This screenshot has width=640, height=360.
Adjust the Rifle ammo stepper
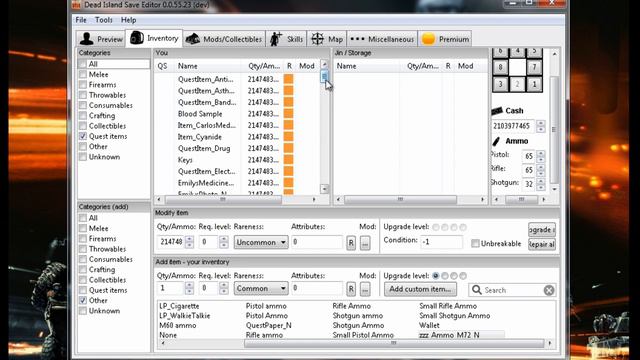click(540, 170)
